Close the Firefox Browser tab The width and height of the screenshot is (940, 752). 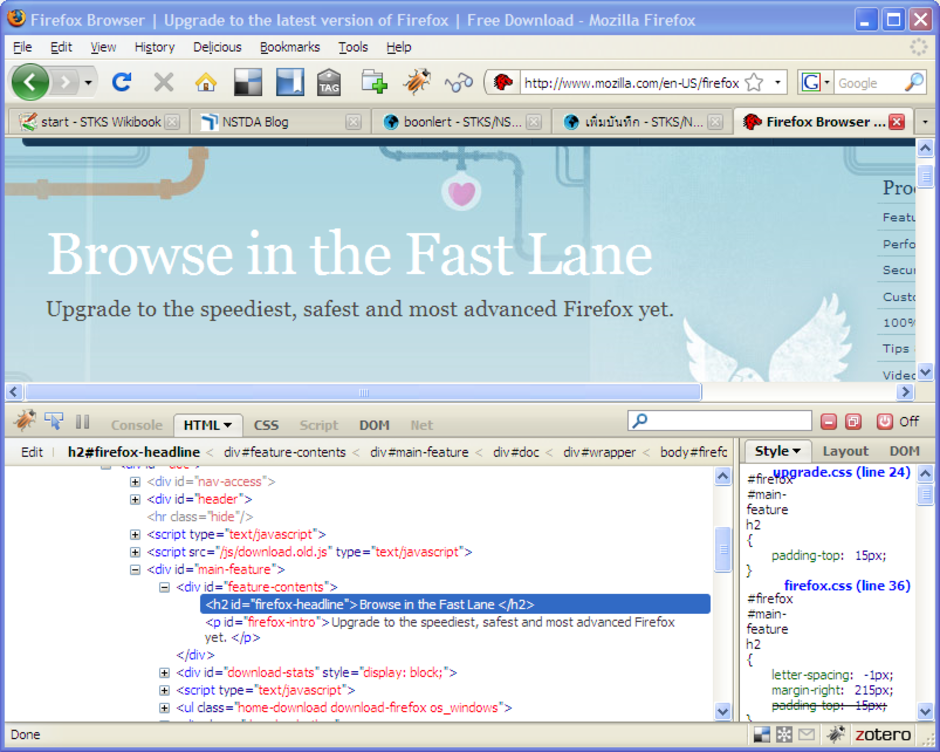pos(896,122)
